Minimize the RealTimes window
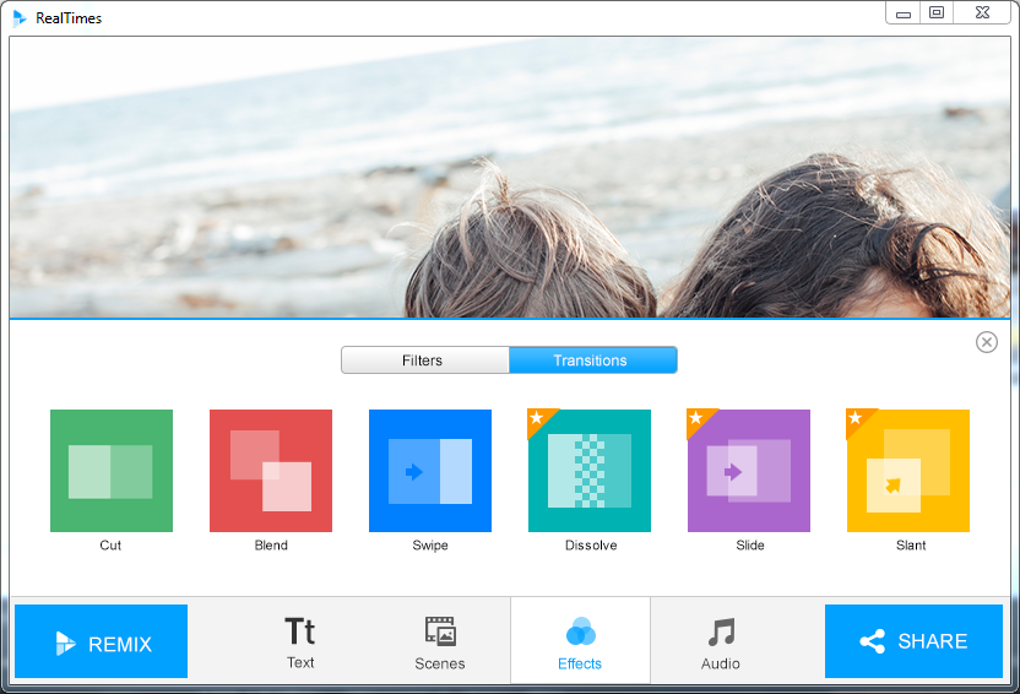1020x694 pixels. tap(903, 13)
